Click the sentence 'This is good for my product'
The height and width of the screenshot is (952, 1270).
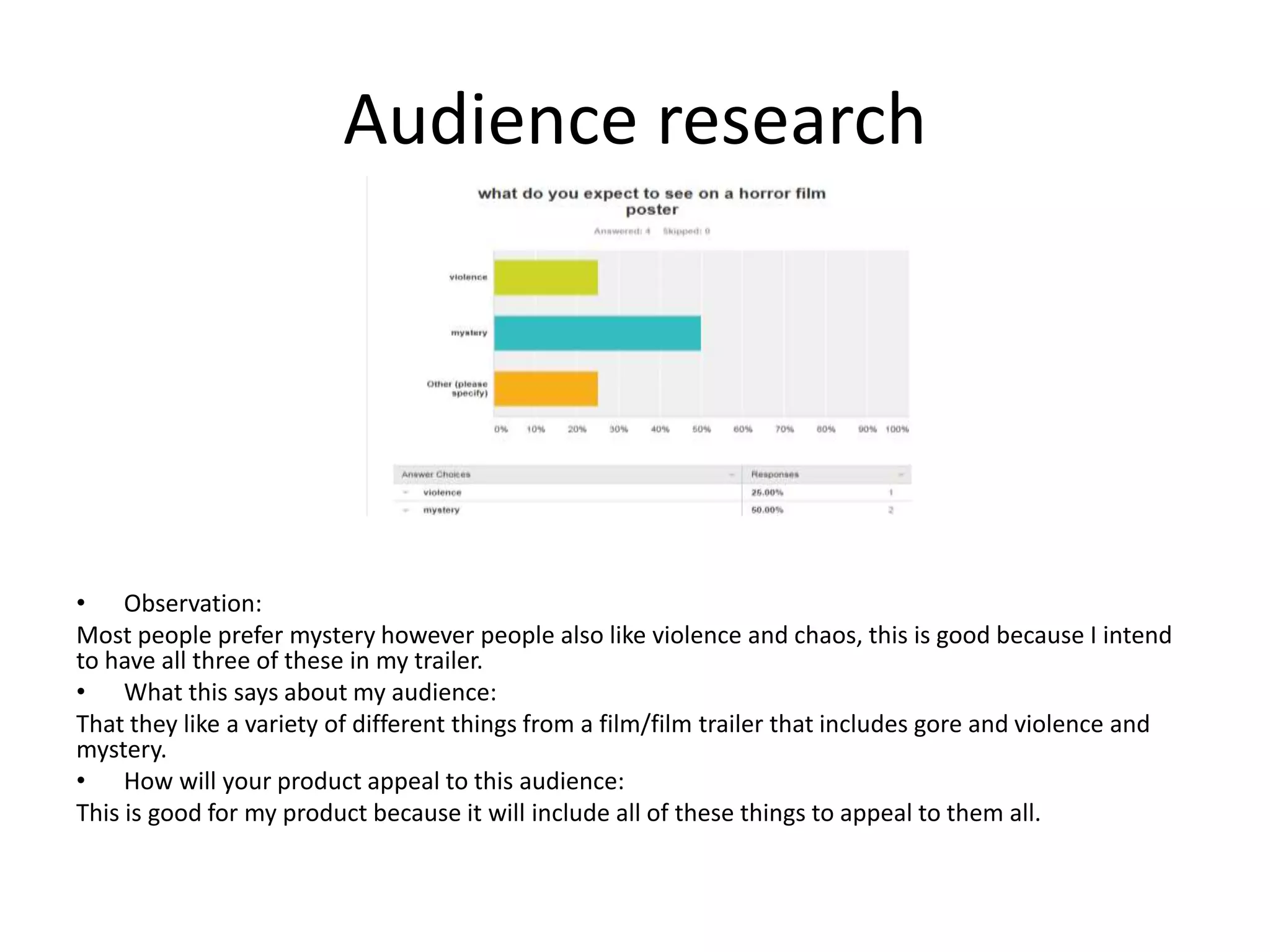pos(558,813)
